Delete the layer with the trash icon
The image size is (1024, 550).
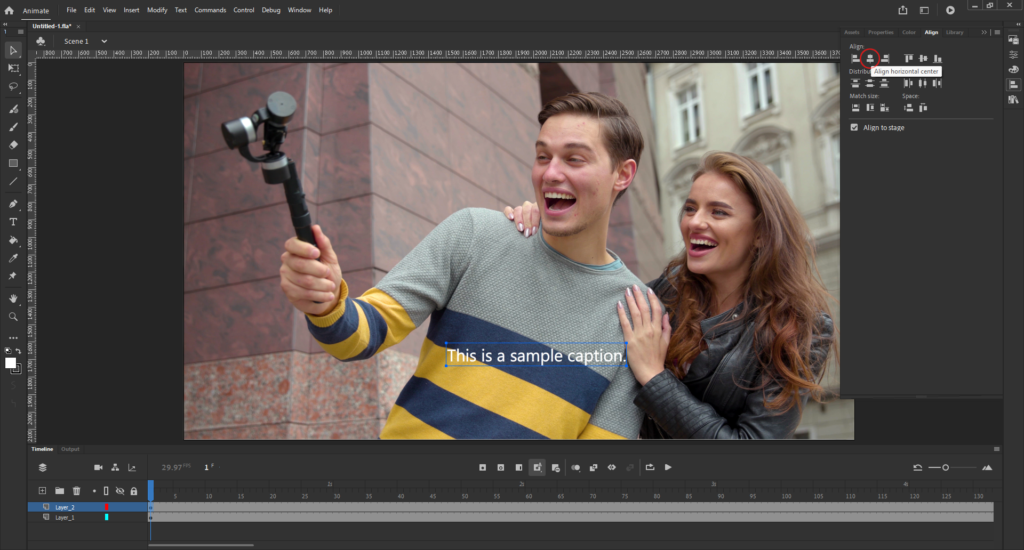click(x=76, y=491)
